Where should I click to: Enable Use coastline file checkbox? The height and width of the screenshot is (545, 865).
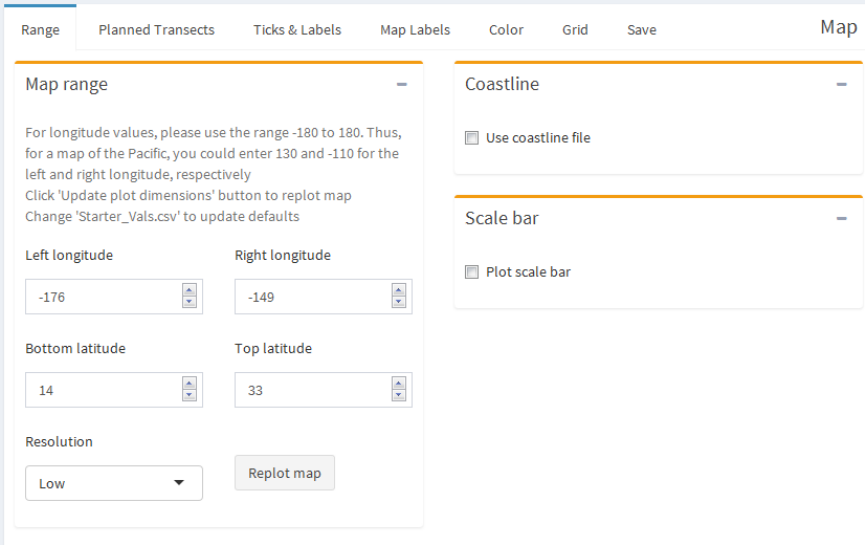pos(472,138)
